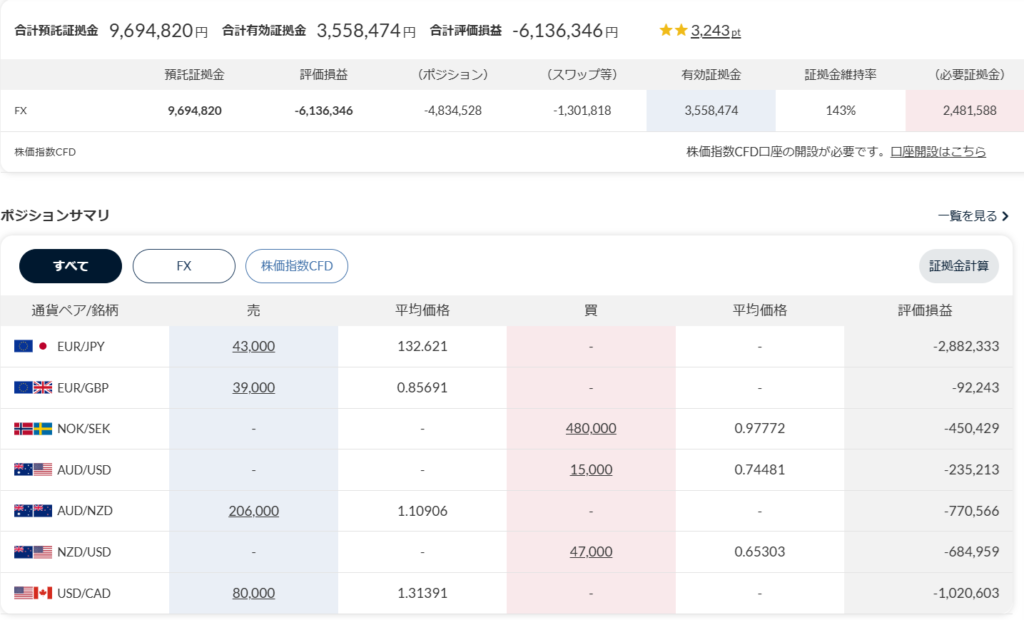Image resolution: width=1024 pixels, height=620 pixels.
Task: Click the 評価損益 column header
Action: tap(925, 310)
